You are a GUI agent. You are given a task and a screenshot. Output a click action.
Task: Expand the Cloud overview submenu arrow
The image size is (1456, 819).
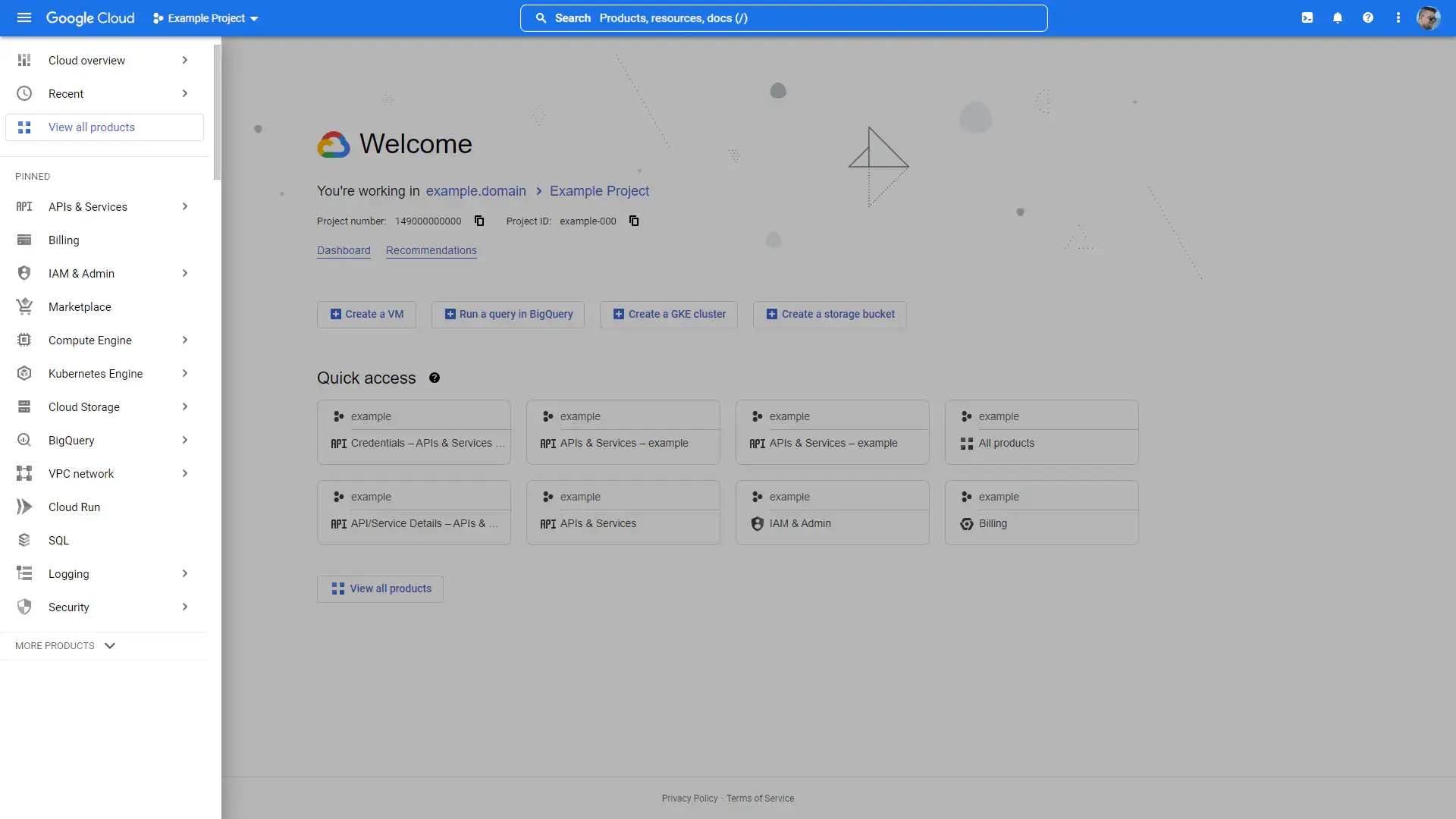point(184,60)
